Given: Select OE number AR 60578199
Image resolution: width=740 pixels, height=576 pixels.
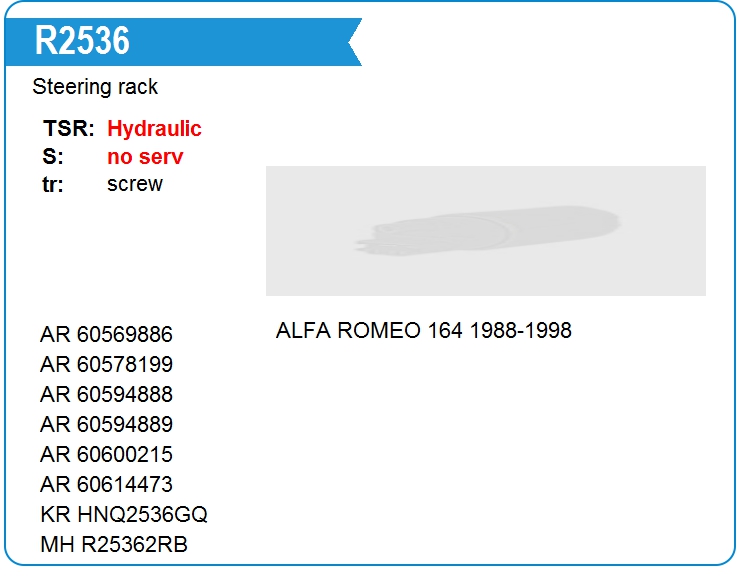Looking at the screenshot, I should (x=107, y=364).
